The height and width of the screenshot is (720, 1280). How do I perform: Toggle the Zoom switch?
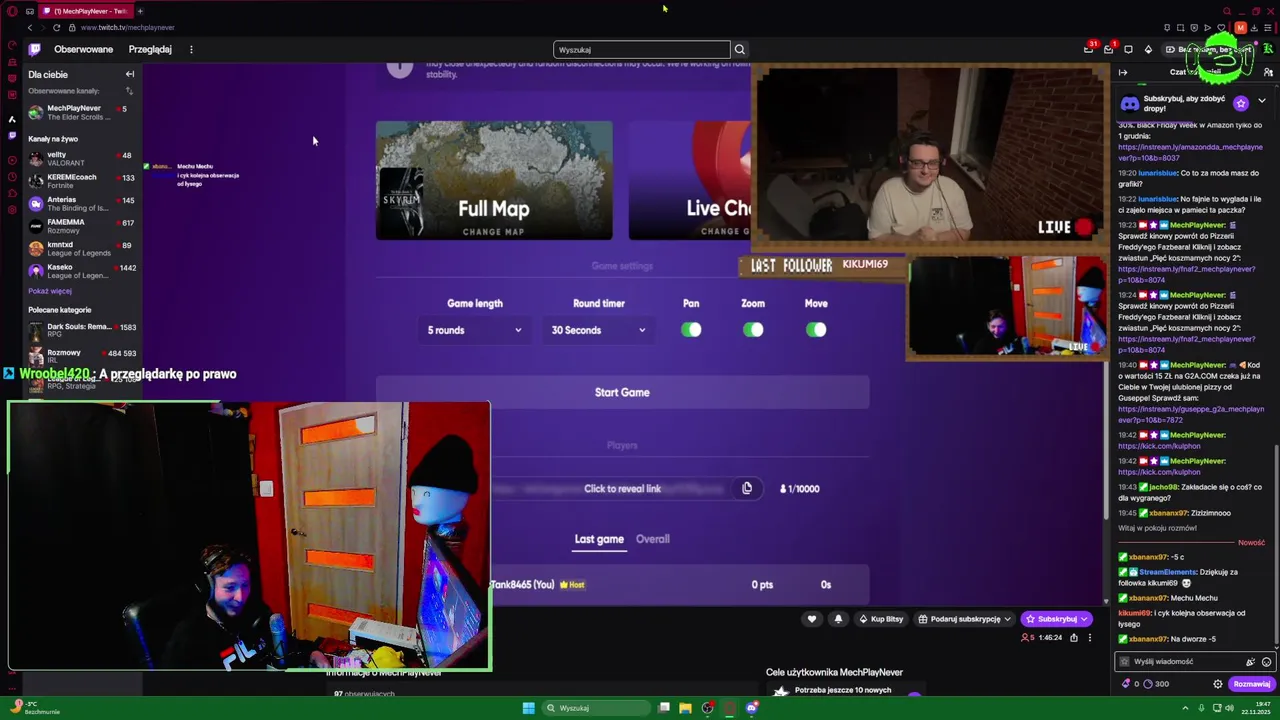[753, 330]
